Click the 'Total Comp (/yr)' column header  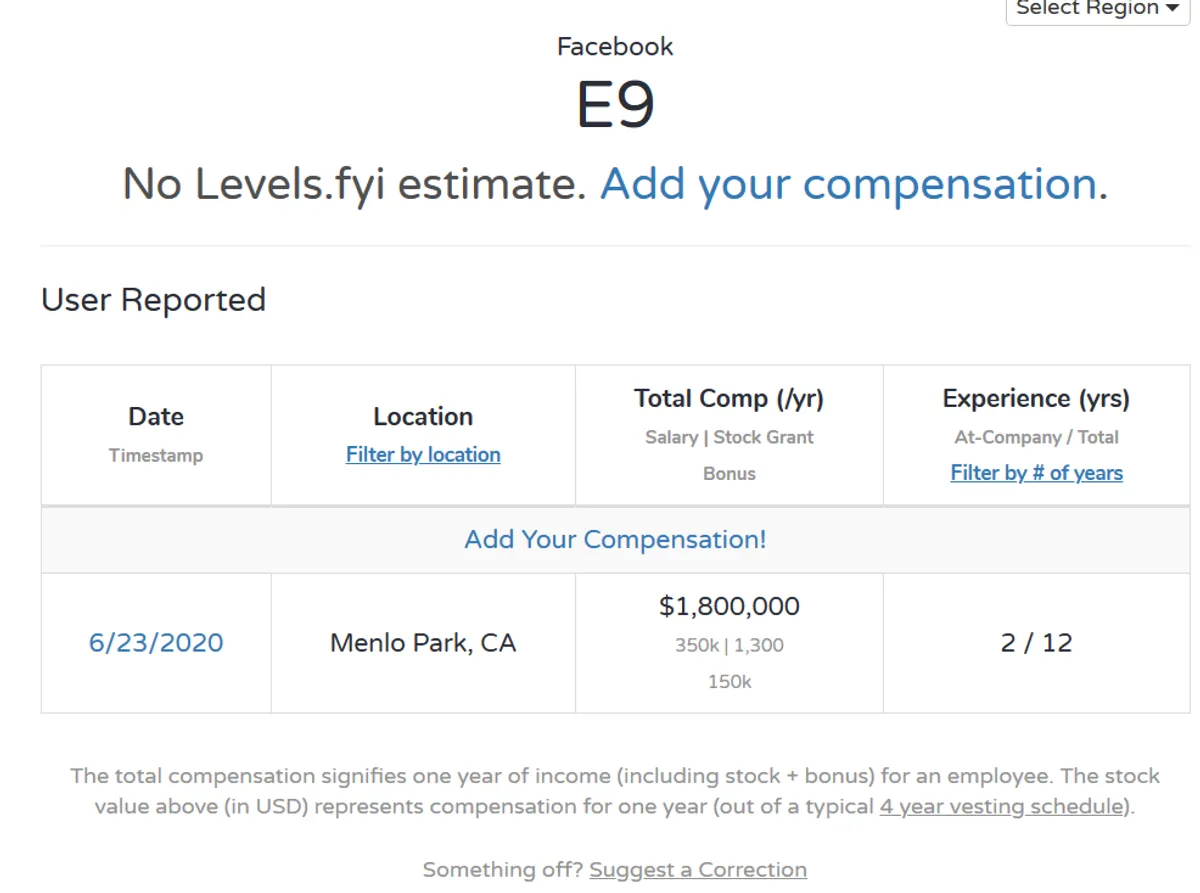pos(729,399)
